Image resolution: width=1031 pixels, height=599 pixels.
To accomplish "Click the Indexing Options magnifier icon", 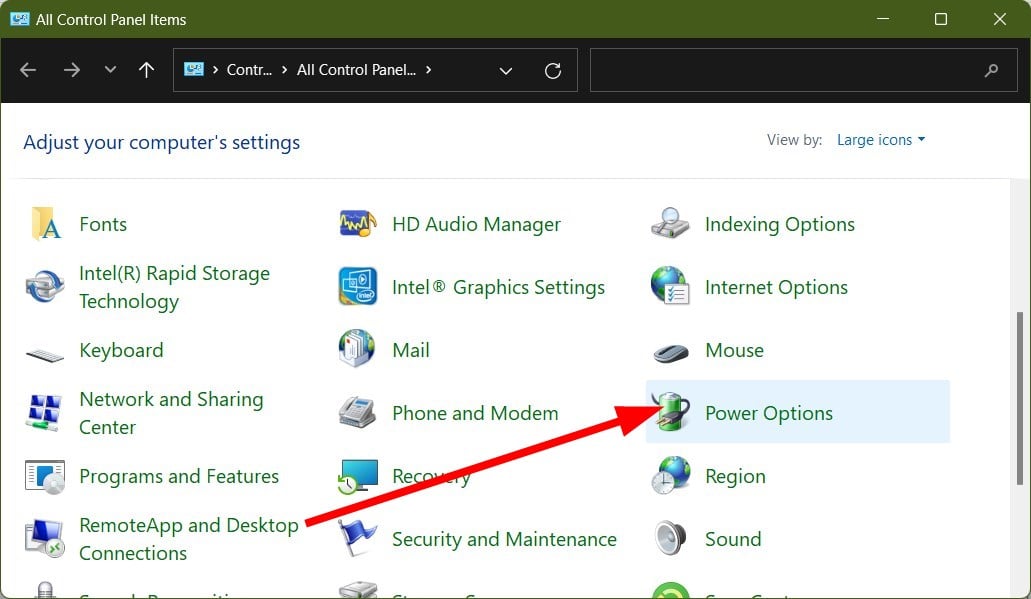I will click(670, 224).
